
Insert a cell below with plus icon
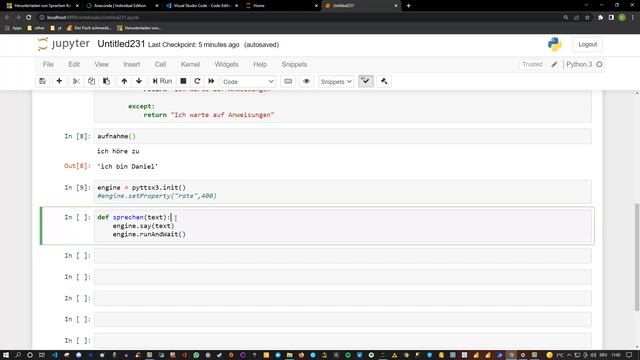(59, 81)
